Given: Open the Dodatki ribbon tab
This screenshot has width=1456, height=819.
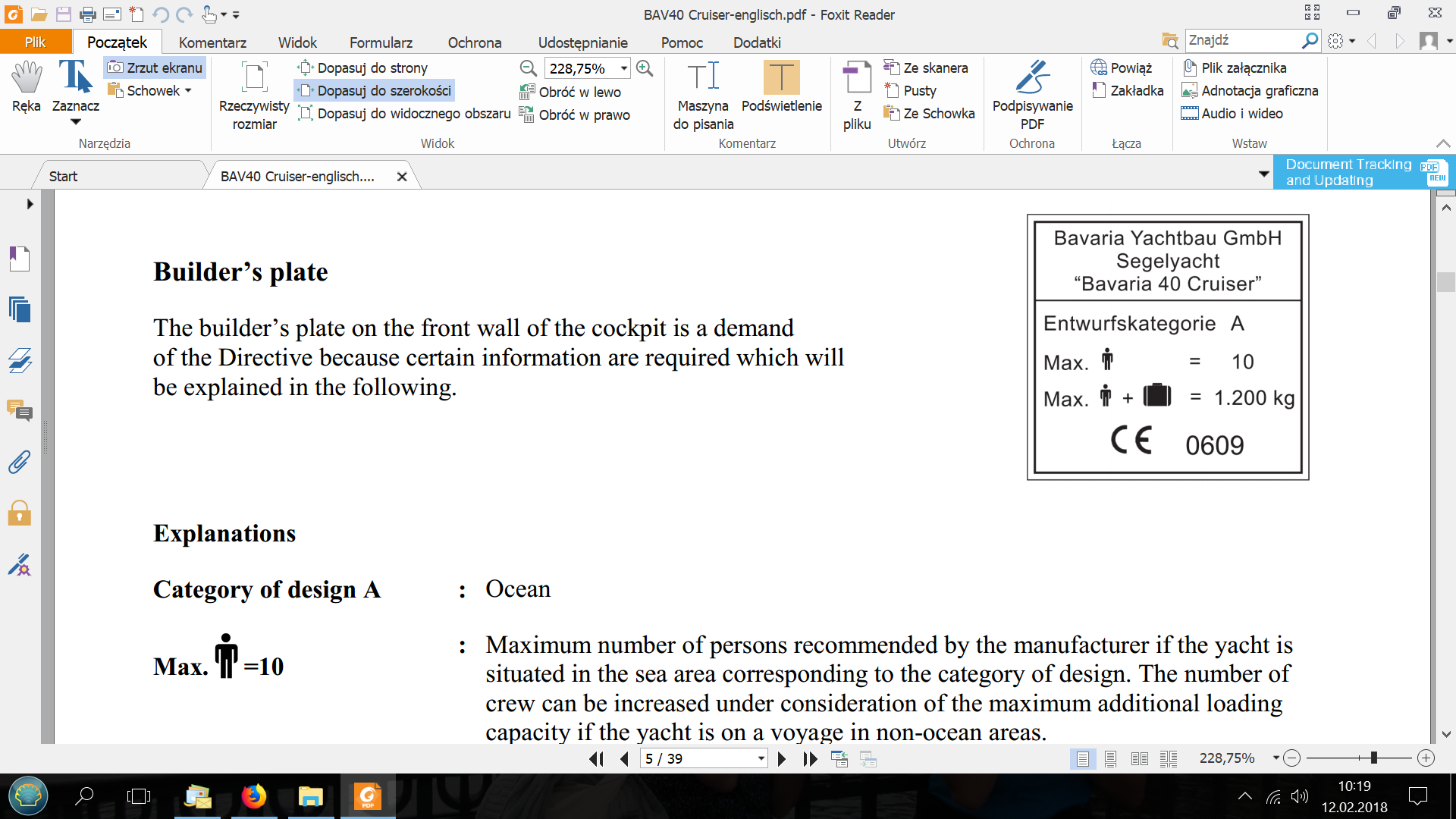Looking at the screenshot, I should (757, 42).
